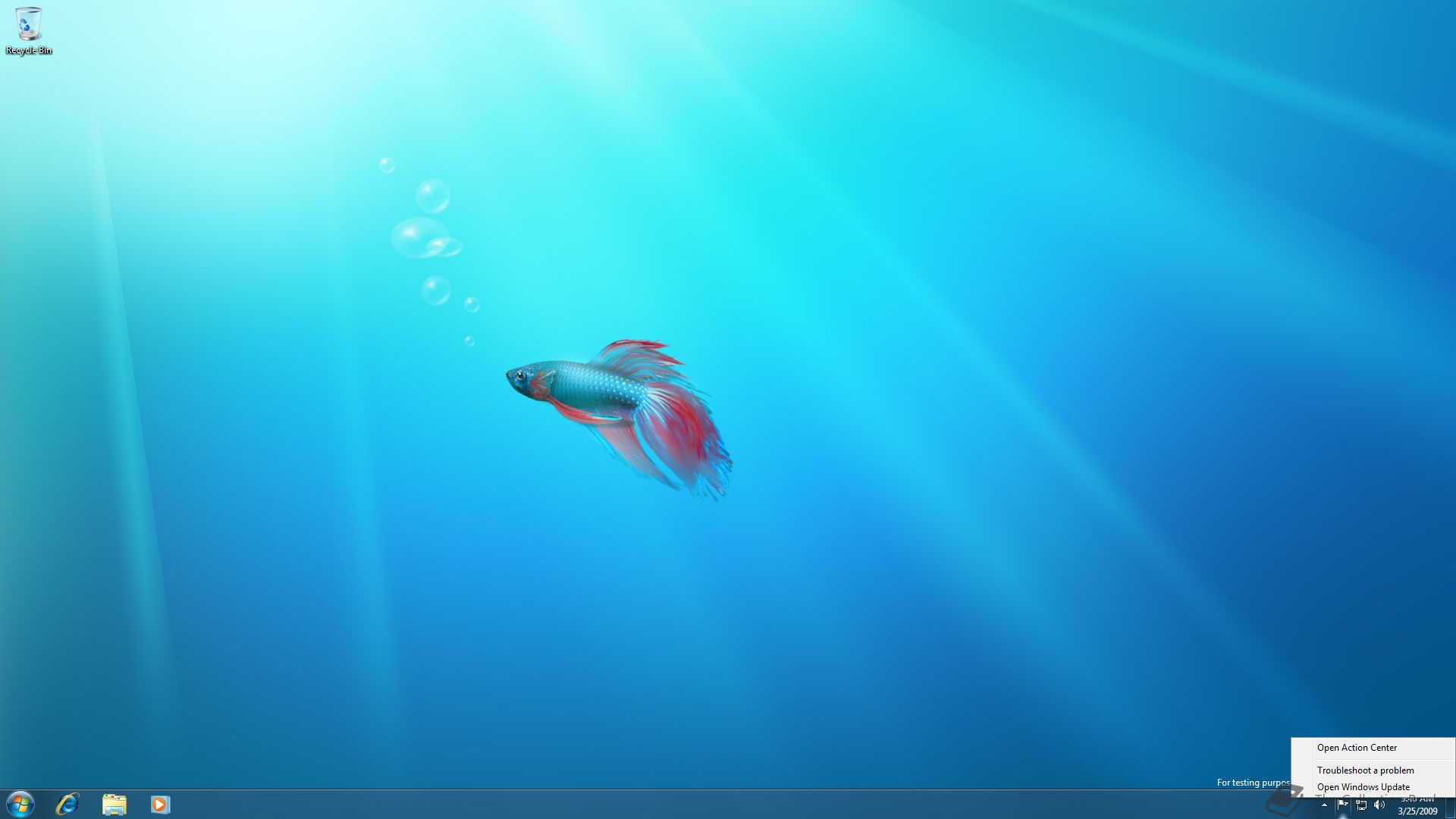Click the 3/25/2009 date in taskbar clock
This screenshot has height=819, width=1456.
pyautogui.click(x=1417, y=811)
